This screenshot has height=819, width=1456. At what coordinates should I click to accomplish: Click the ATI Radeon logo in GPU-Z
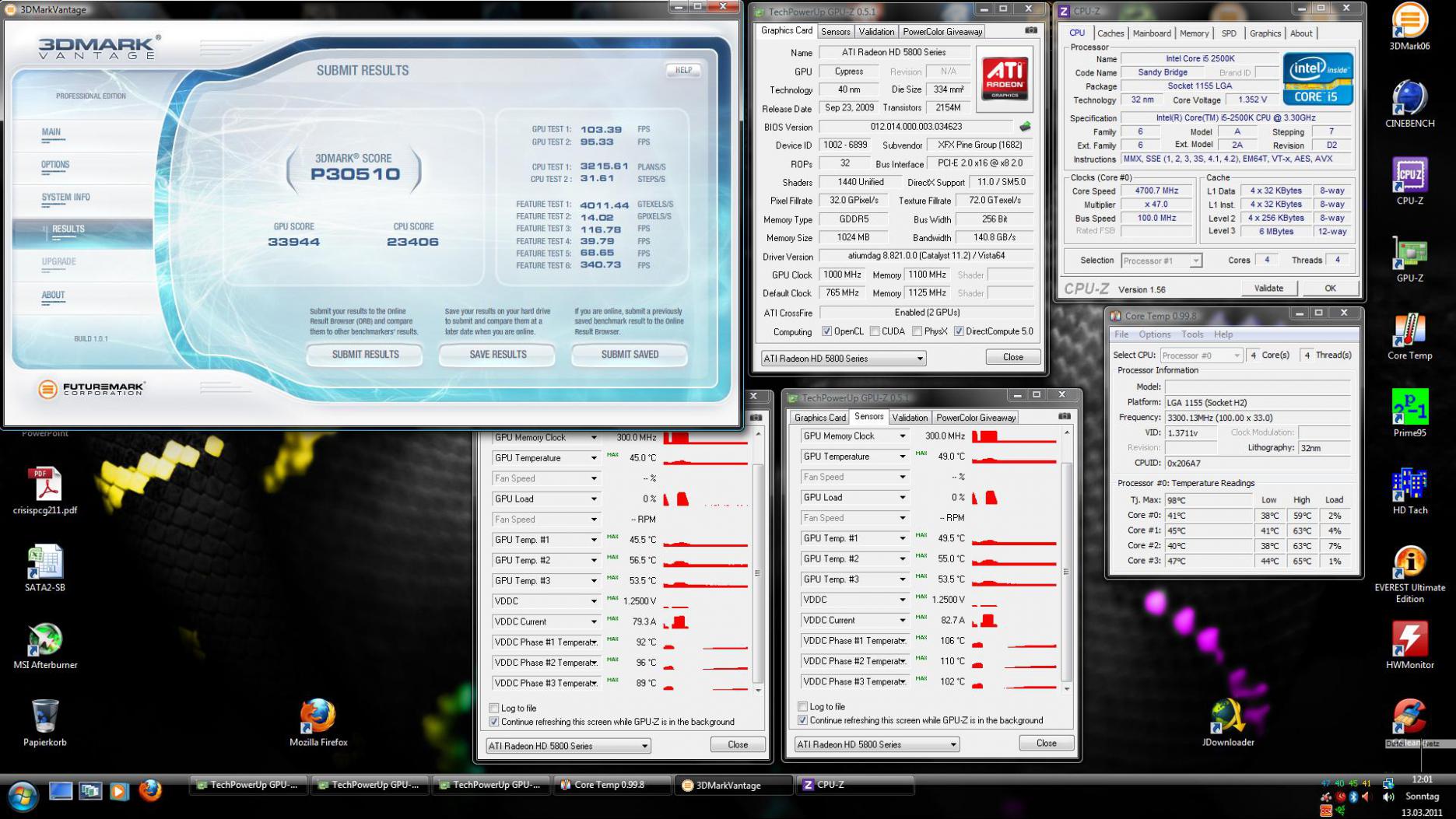point(1004,79)
